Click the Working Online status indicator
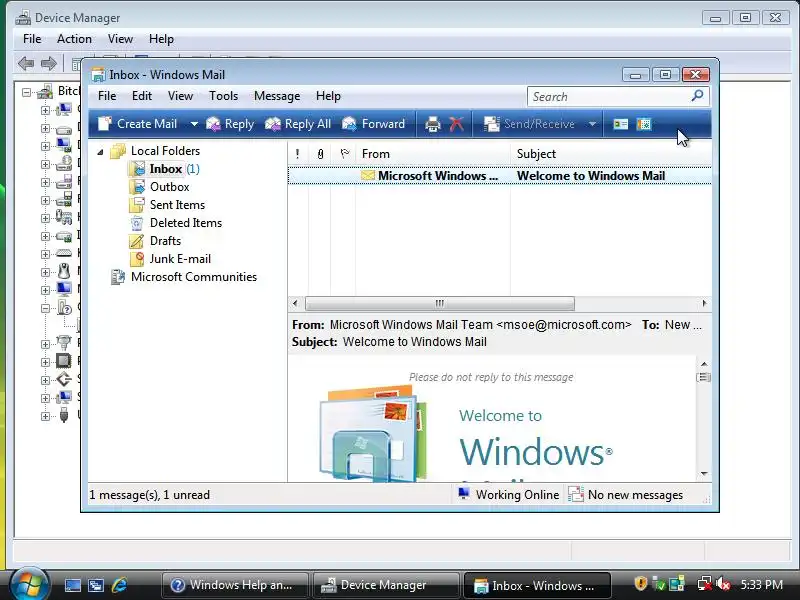Viewport: 800px width, 600px height. pos(509,494)
